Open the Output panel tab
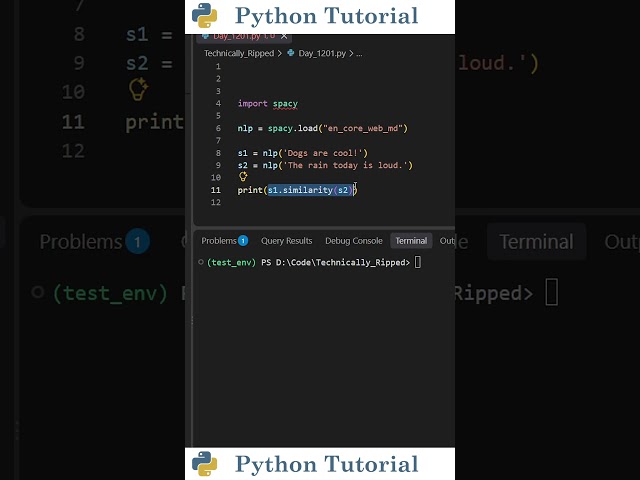 pyautogui.click(x=447, y=241)
